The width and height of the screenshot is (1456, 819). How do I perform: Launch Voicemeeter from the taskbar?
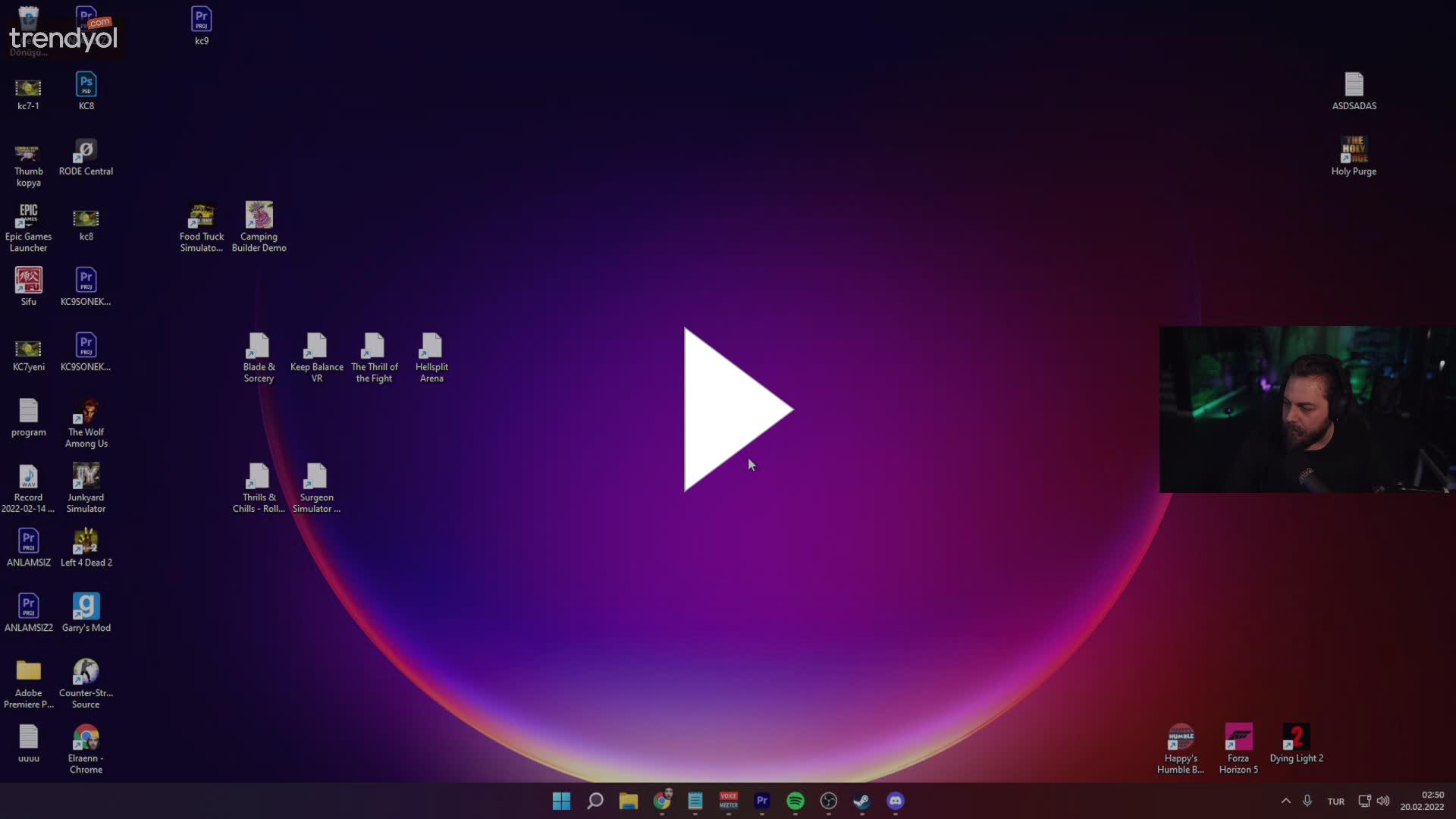[729, 802]
